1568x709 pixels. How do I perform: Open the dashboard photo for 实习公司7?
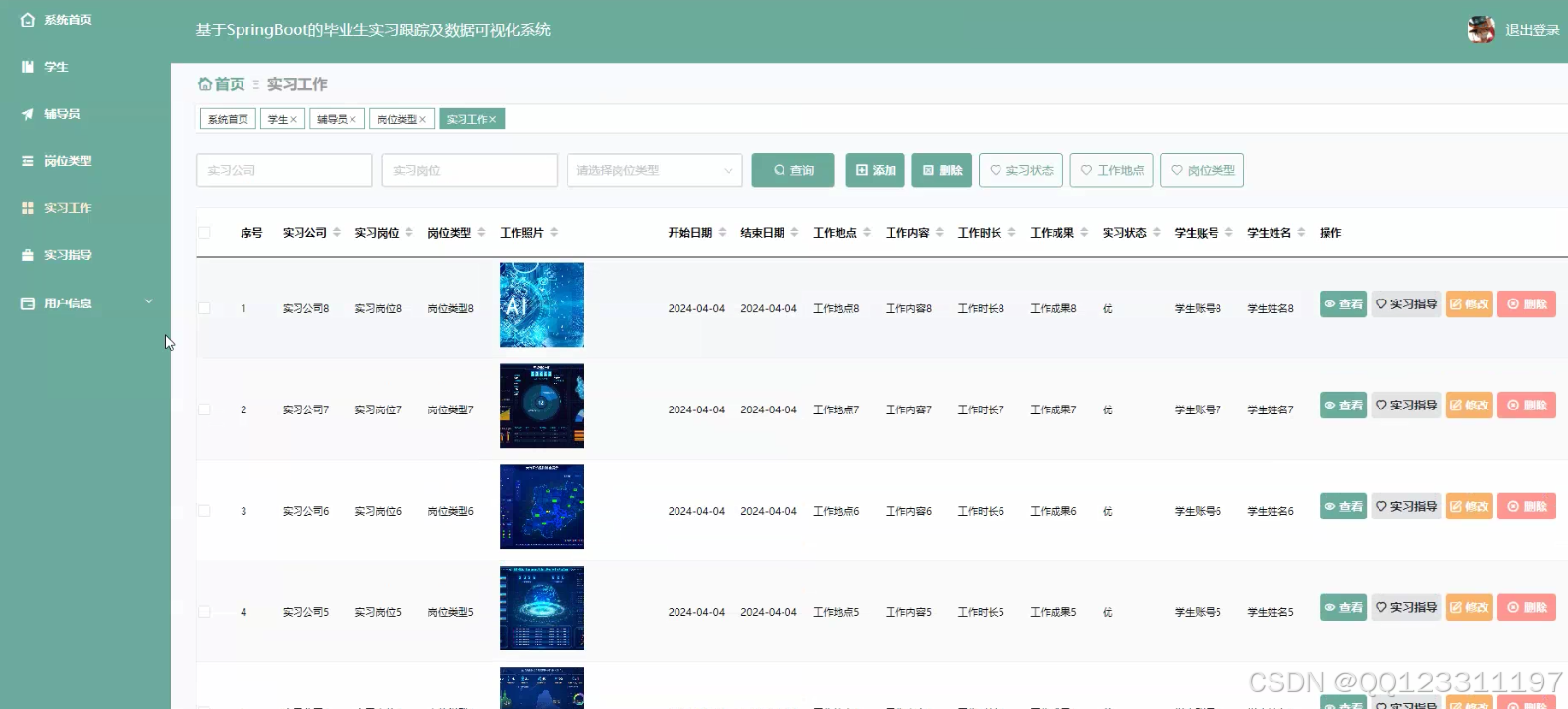tap(542, 406)
